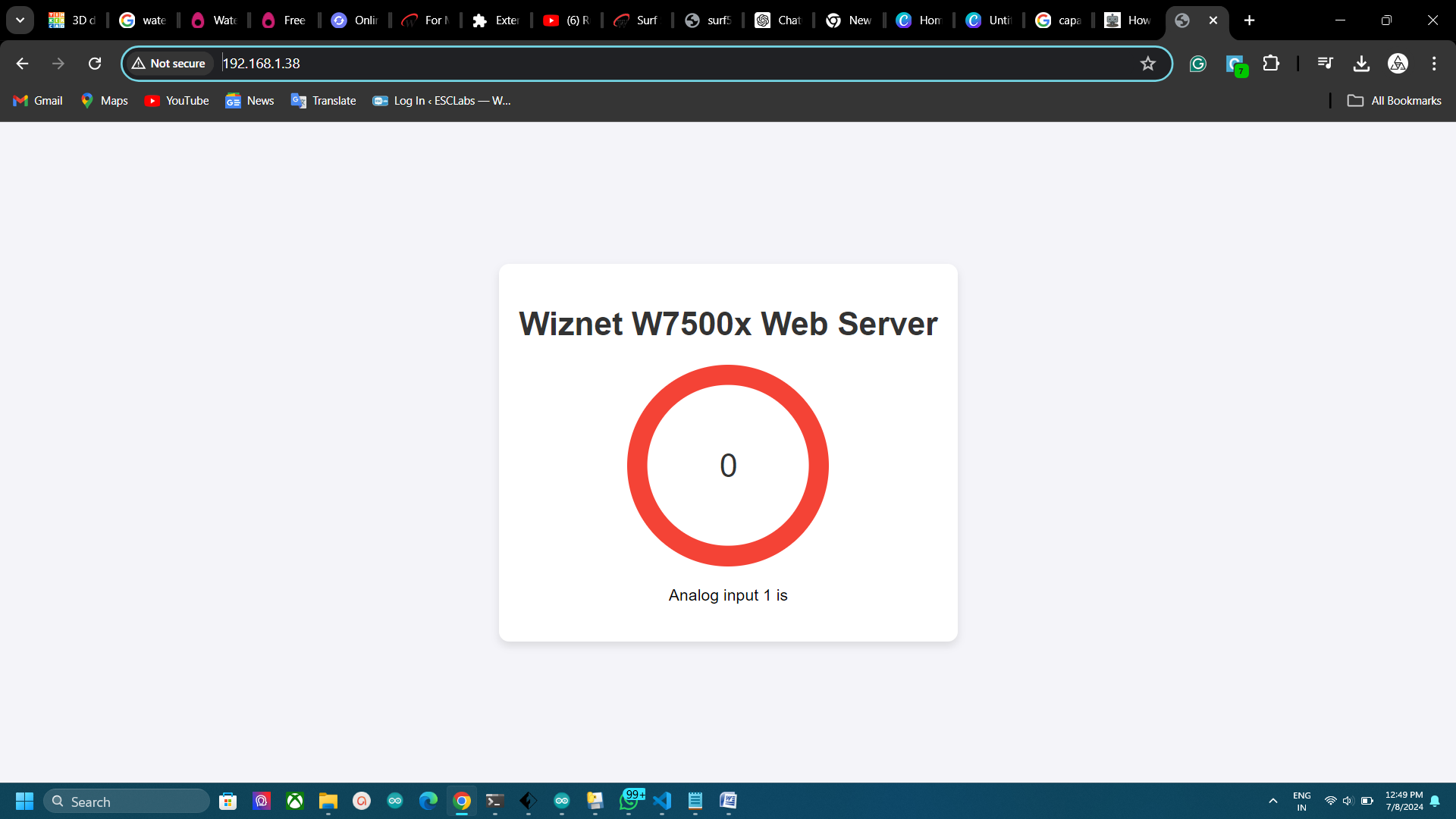Switch to the YouTube (6) tab
Screen dimensions: 1456x819
(x=566, y=20)
